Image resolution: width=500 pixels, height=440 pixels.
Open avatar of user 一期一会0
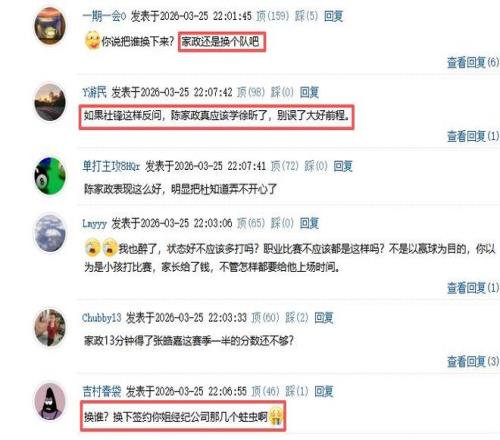[x=50, y=26]
